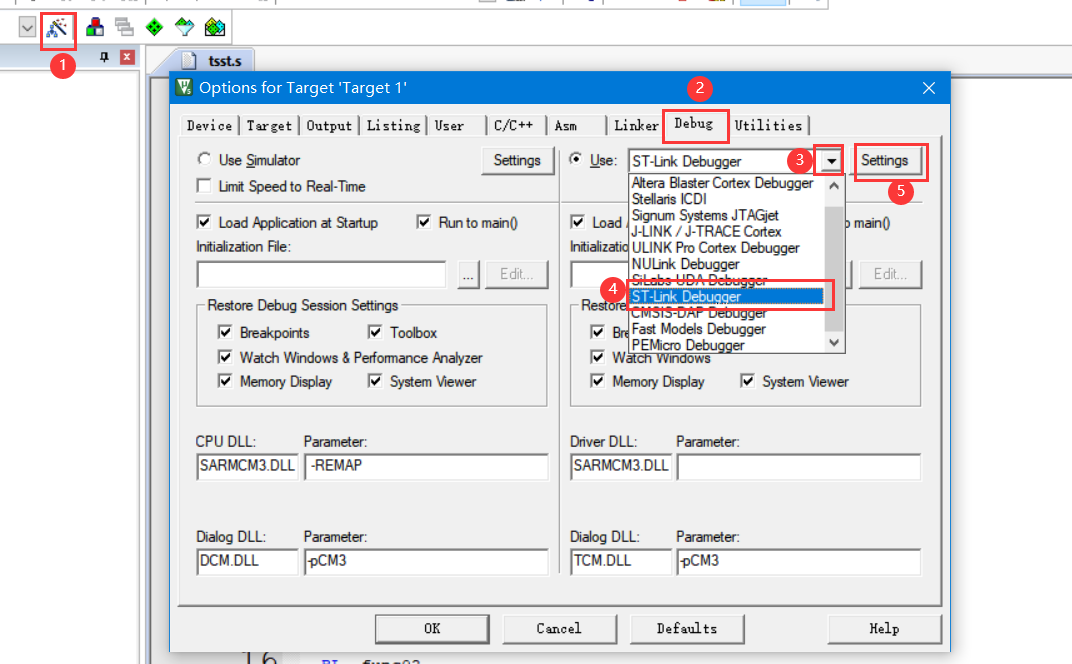Expand the debugger selection dropdown arrow
The image size is (1072, 664).
tap(831, 161)
